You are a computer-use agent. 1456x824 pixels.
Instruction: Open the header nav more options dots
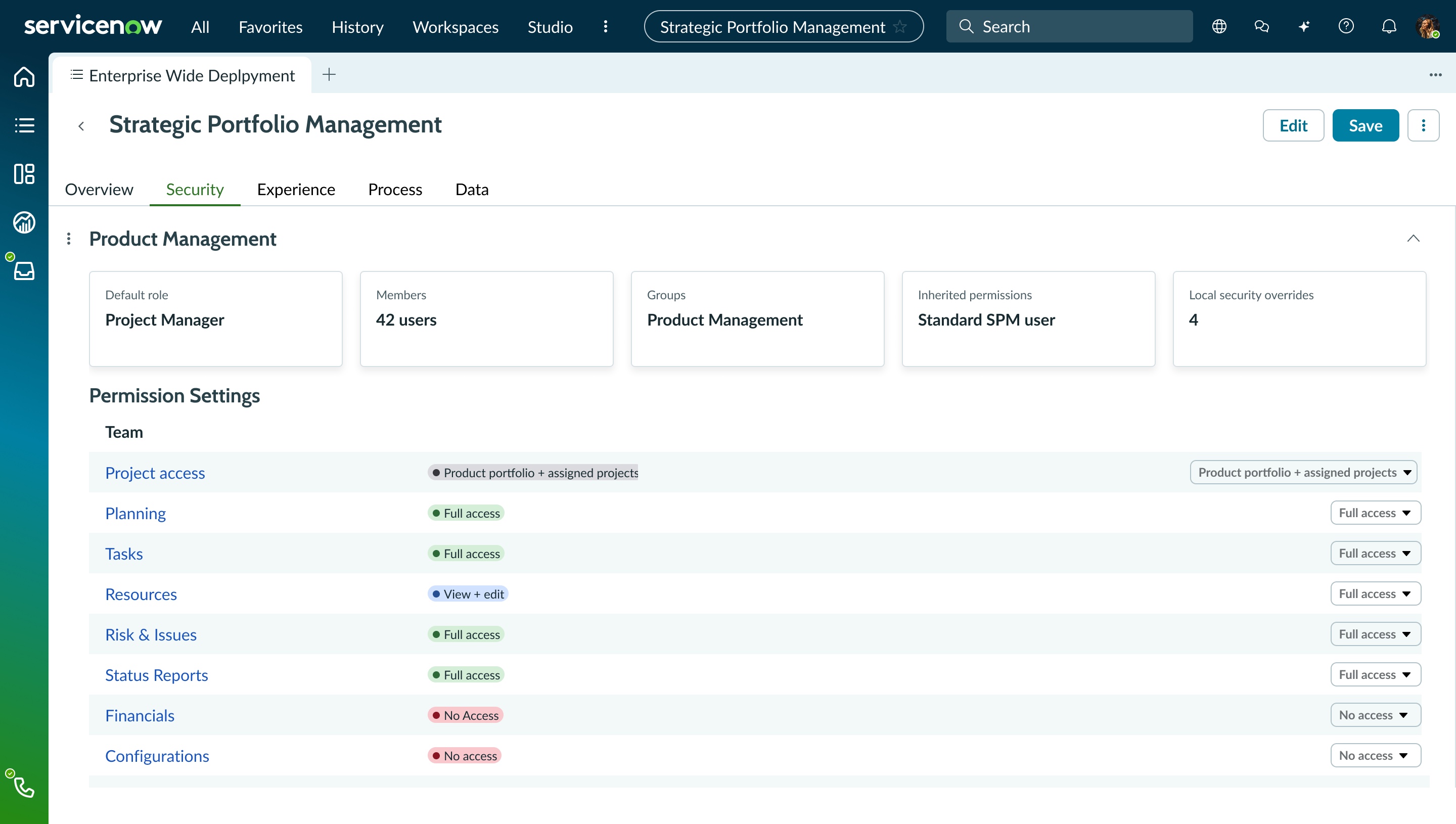click(606, 27)
